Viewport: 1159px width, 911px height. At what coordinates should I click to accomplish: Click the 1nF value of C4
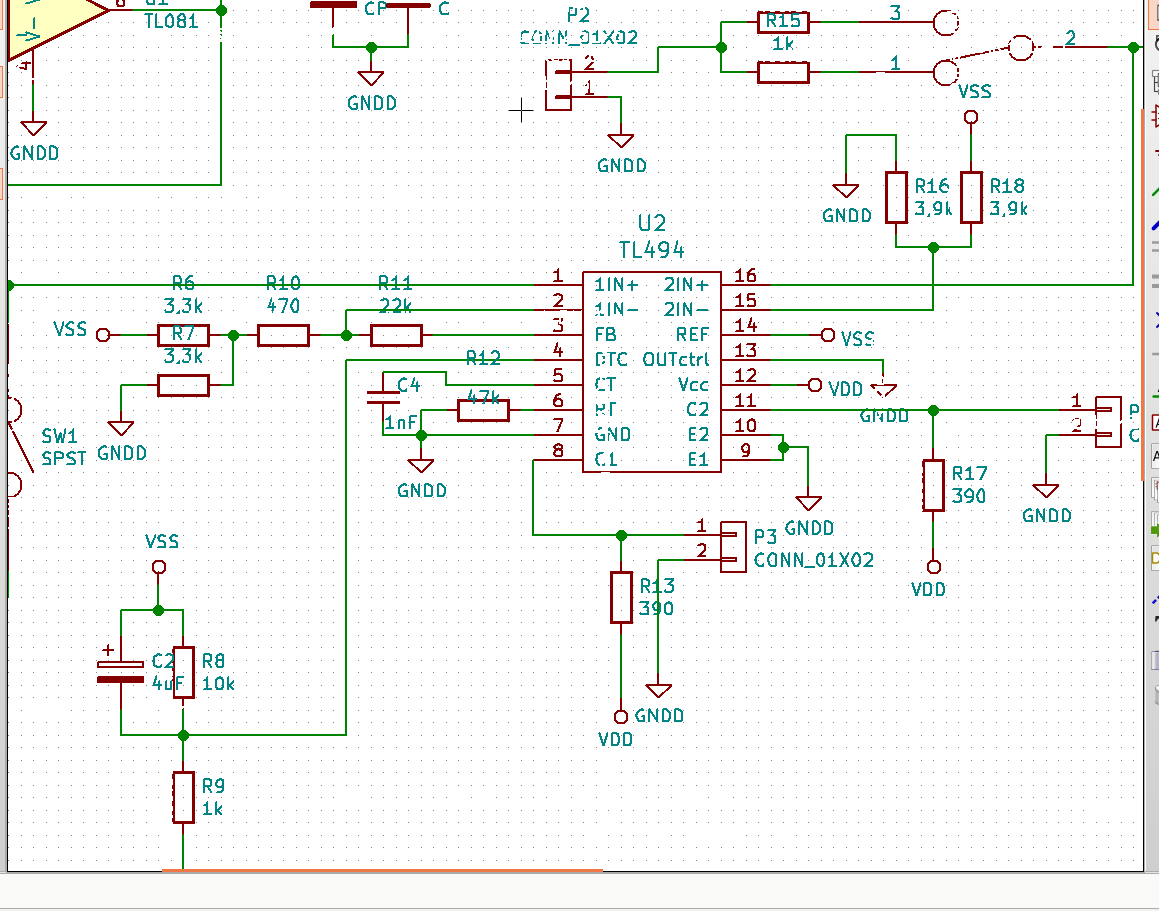point(400,422)
